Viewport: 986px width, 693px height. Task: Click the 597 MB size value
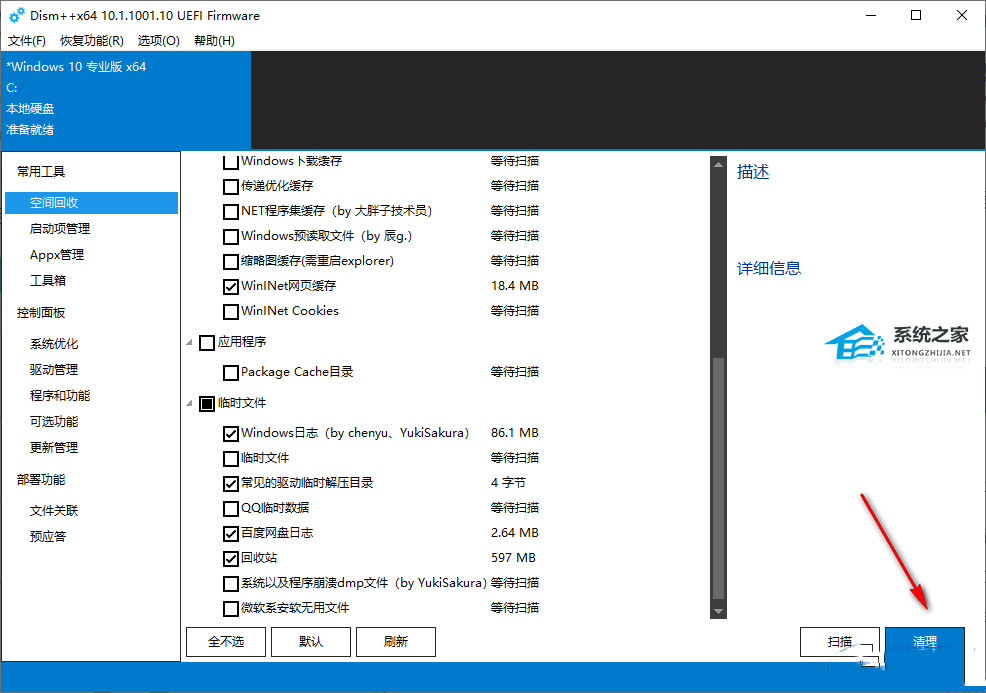(x=513, y=558)
